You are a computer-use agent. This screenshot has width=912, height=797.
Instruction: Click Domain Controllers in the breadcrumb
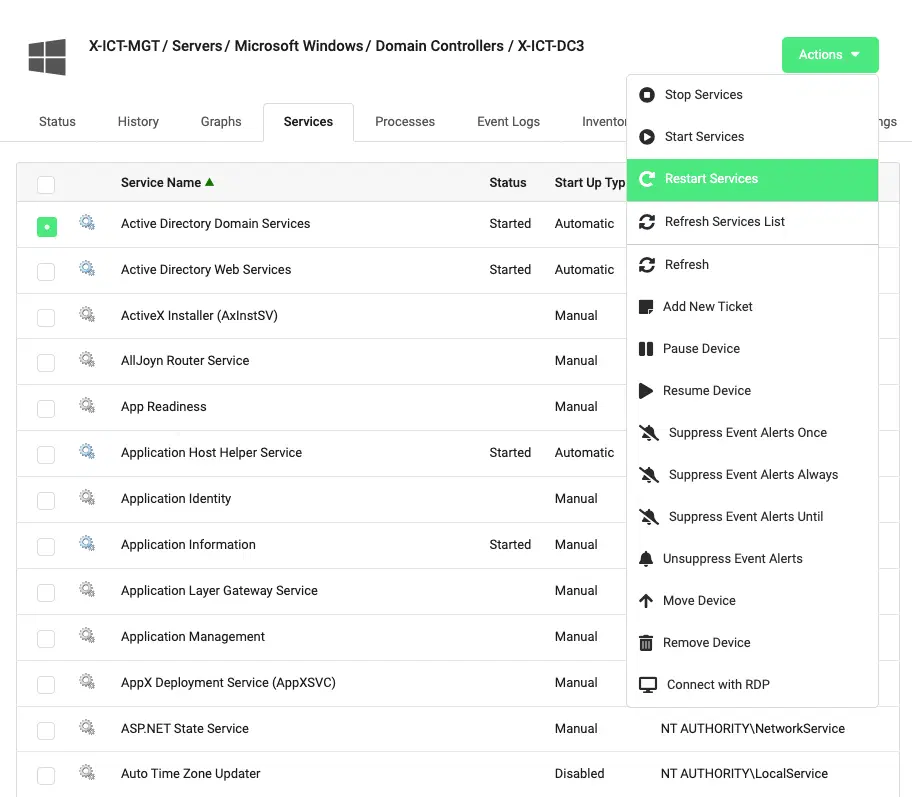439,46
